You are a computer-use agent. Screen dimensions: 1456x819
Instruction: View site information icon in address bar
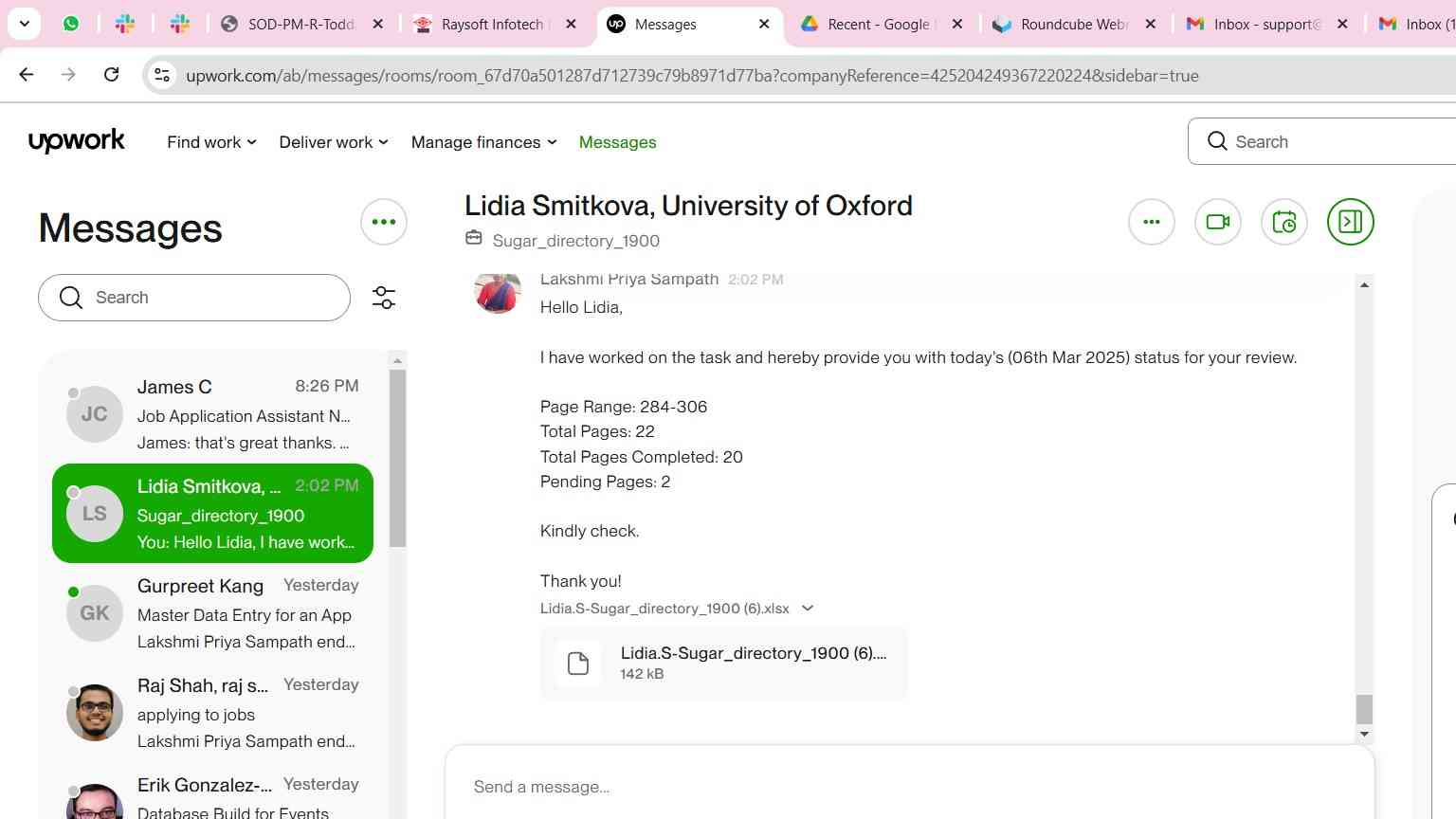point(162,76)
